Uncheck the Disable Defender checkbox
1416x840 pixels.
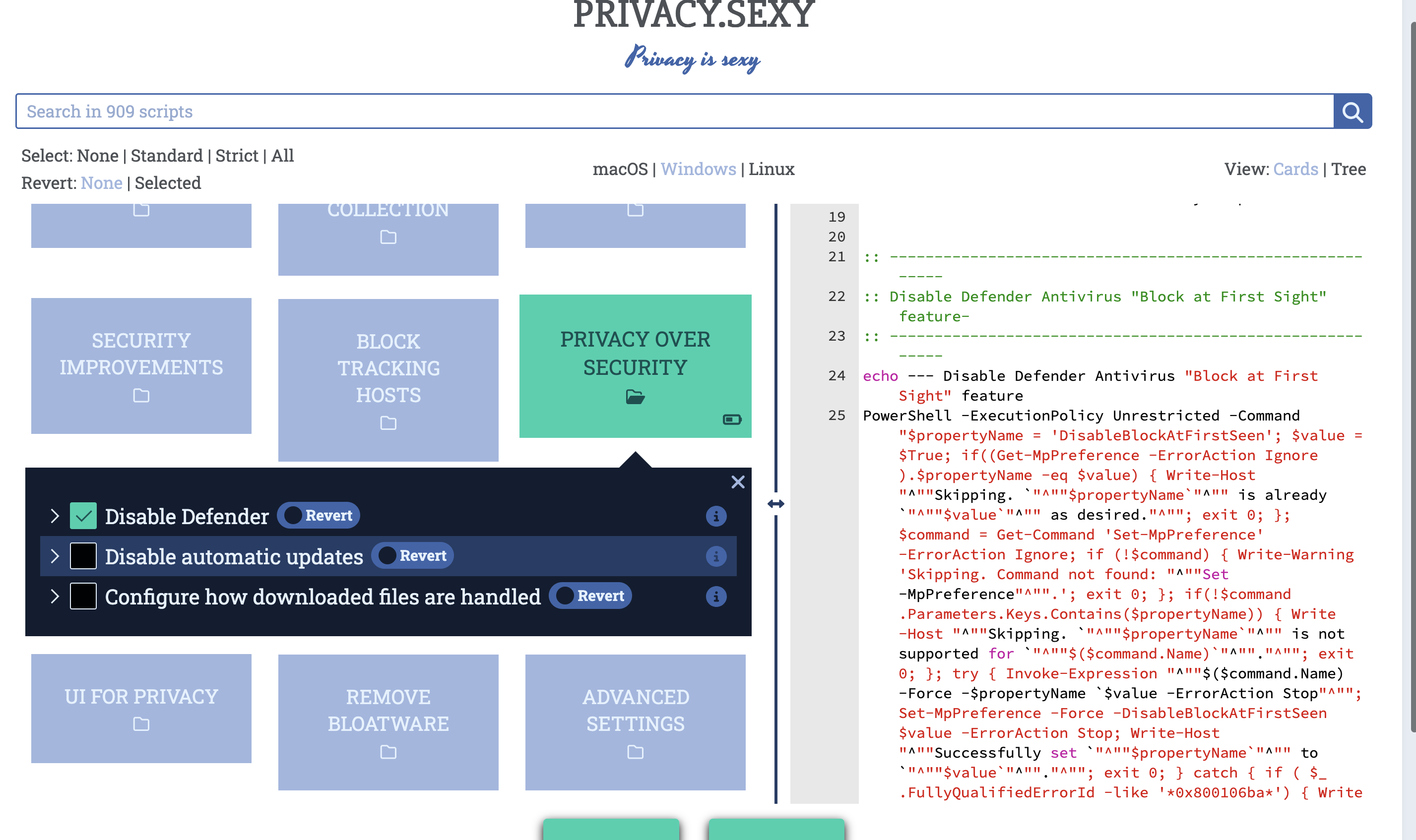click(83, 516)
